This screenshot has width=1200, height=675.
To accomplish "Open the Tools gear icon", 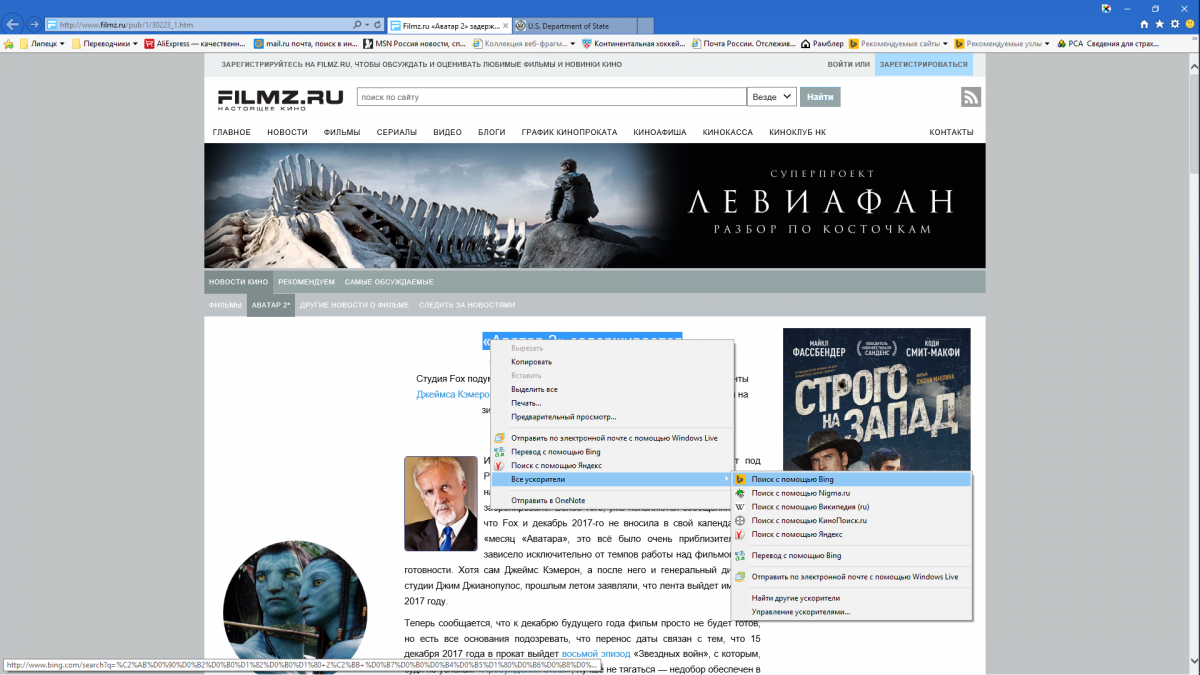I will [x=1174, y=24].
